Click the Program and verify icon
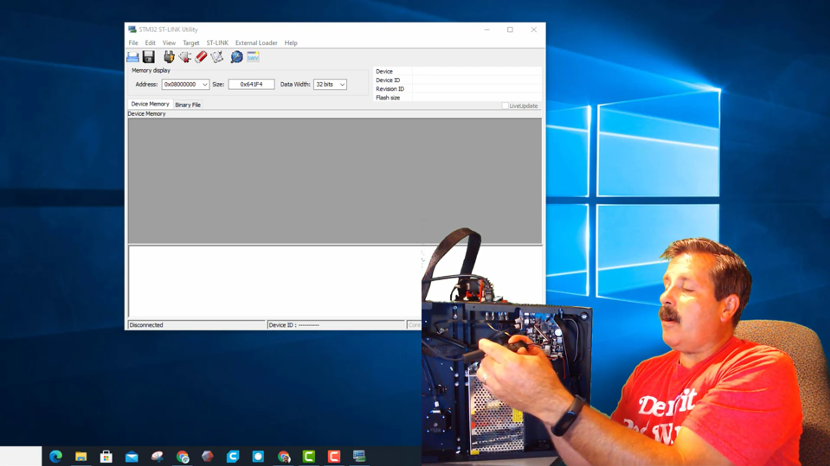Screen dimensions: 830x466 tap(217, 57)
